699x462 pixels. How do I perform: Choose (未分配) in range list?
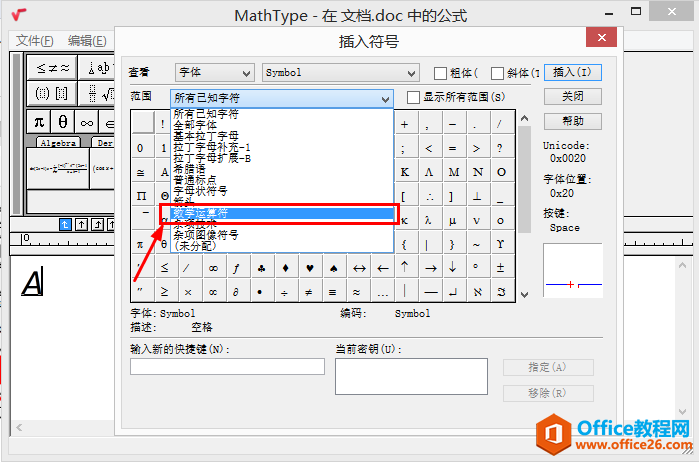click(282, 246)
